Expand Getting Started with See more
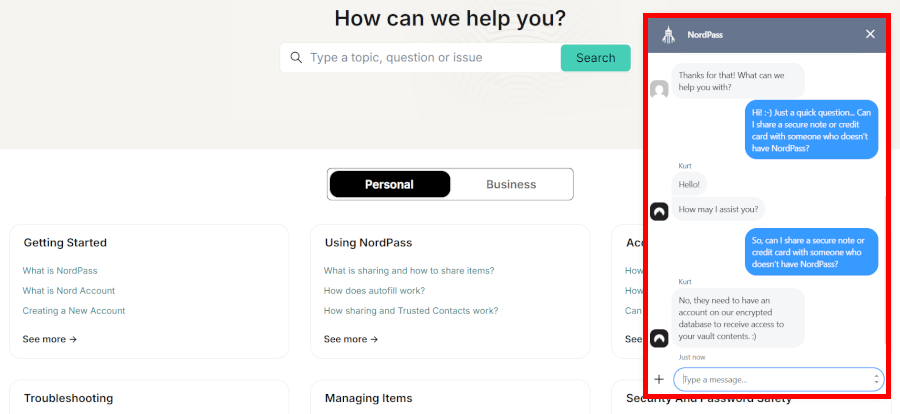This screenshot has height=414, width=900. 50,339
